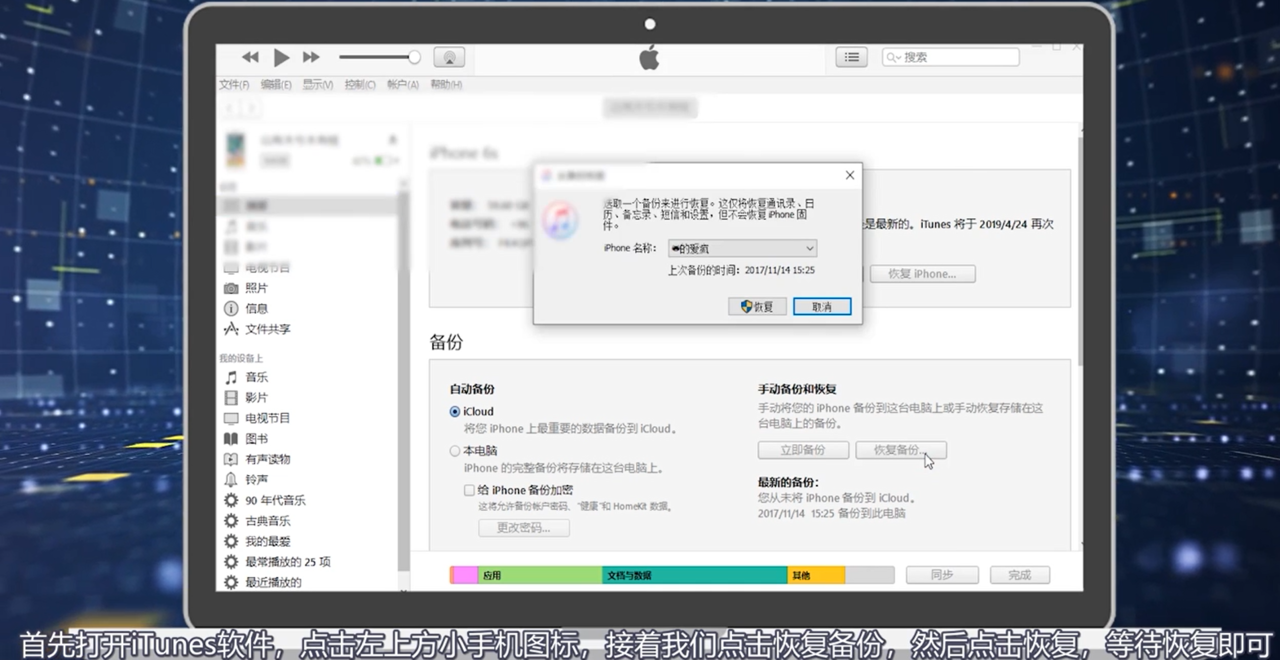
Task: Enable 给 iPhone 备份加密 checkbox
Action: click(x=469, y=490)
